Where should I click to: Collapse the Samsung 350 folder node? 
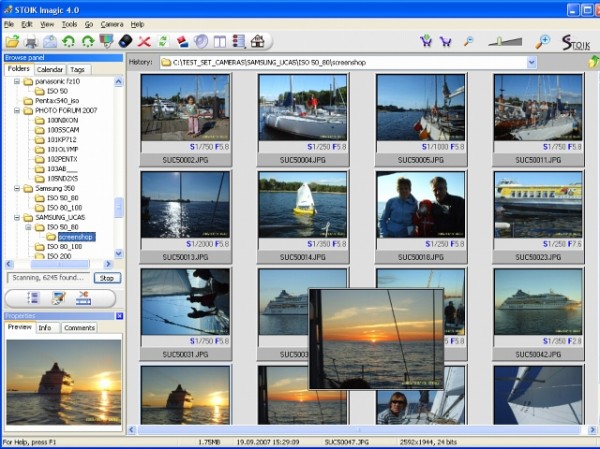coord(17,188)
